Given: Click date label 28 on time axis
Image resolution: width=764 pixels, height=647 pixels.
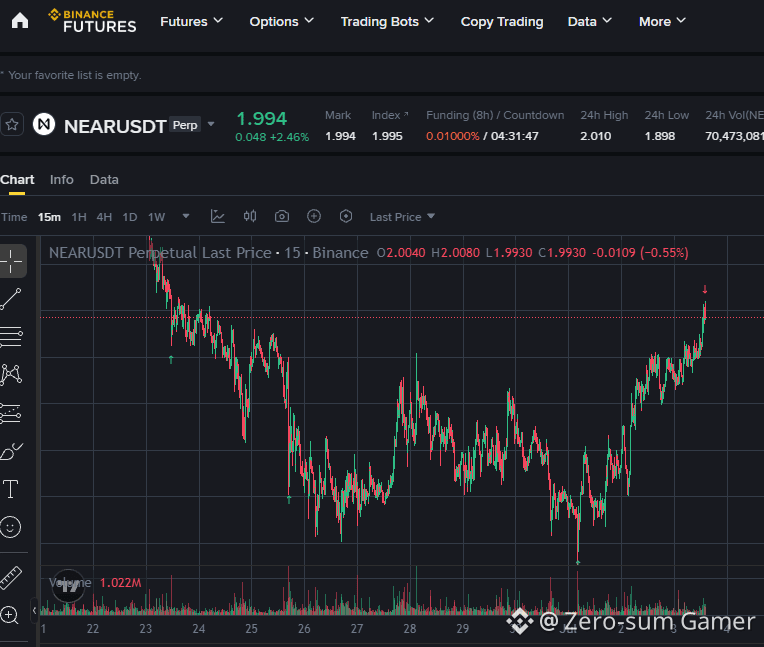Looking at the screenshot, I should [410, 629].
